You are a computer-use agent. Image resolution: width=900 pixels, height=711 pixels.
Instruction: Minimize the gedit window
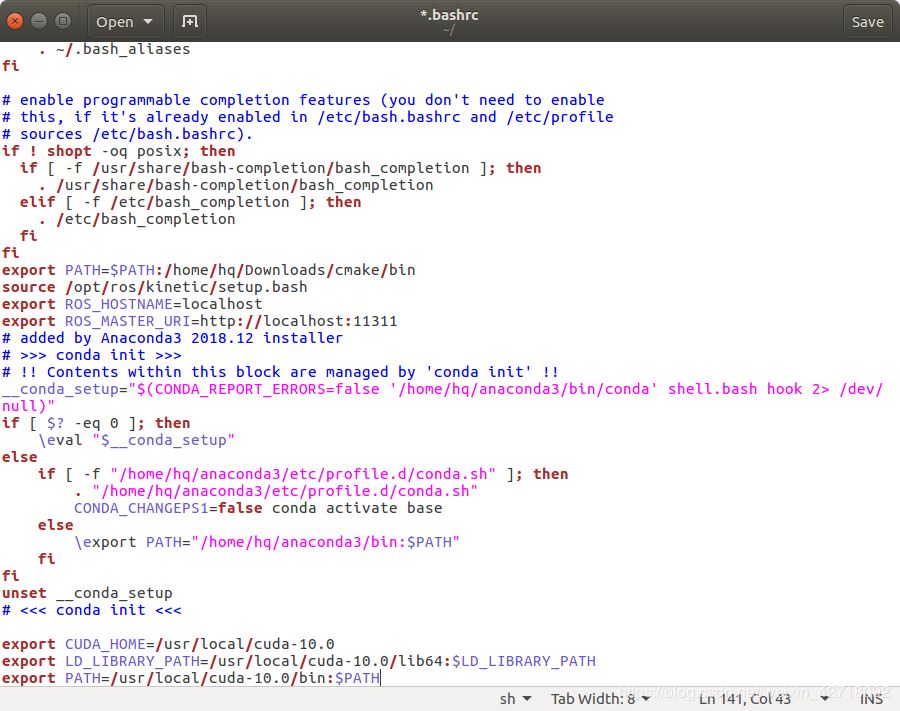38,21
